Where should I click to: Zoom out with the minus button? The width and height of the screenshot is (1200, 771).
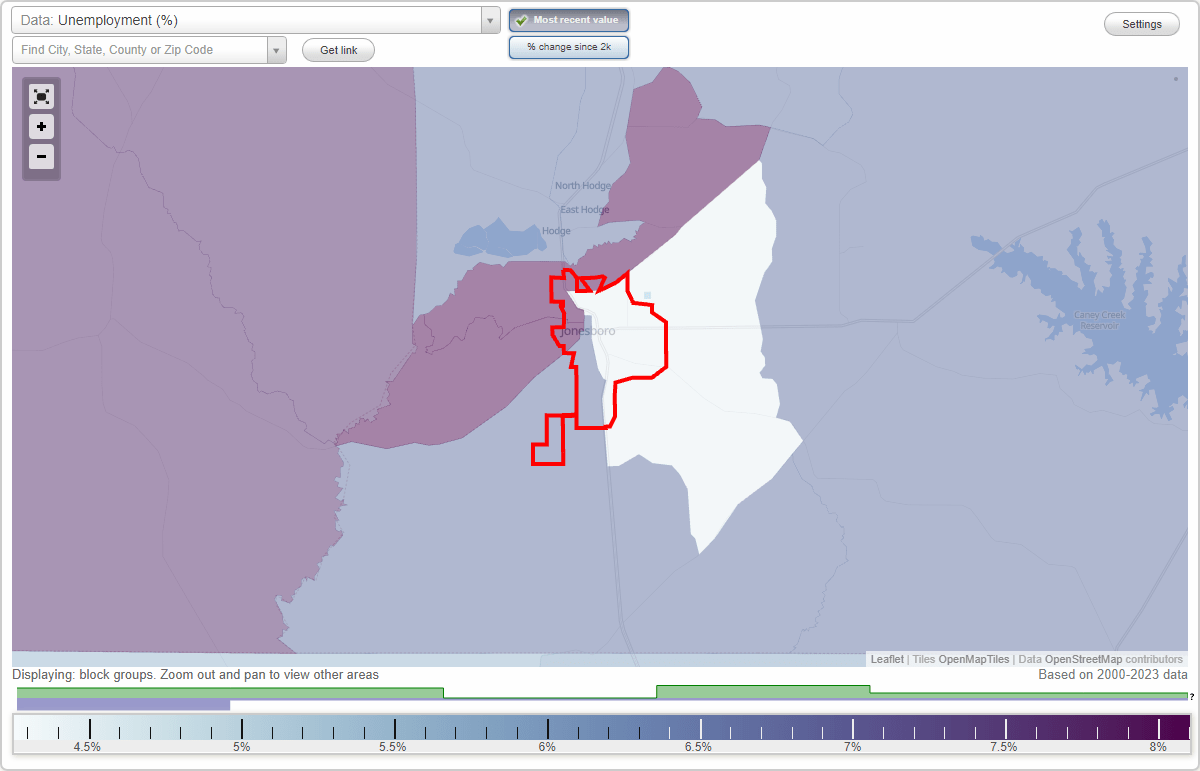41,156
